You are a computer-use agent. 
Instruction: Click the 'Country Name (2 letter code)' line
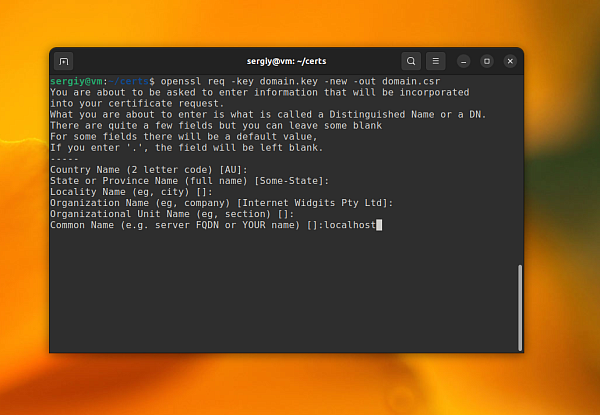point(149,169)
